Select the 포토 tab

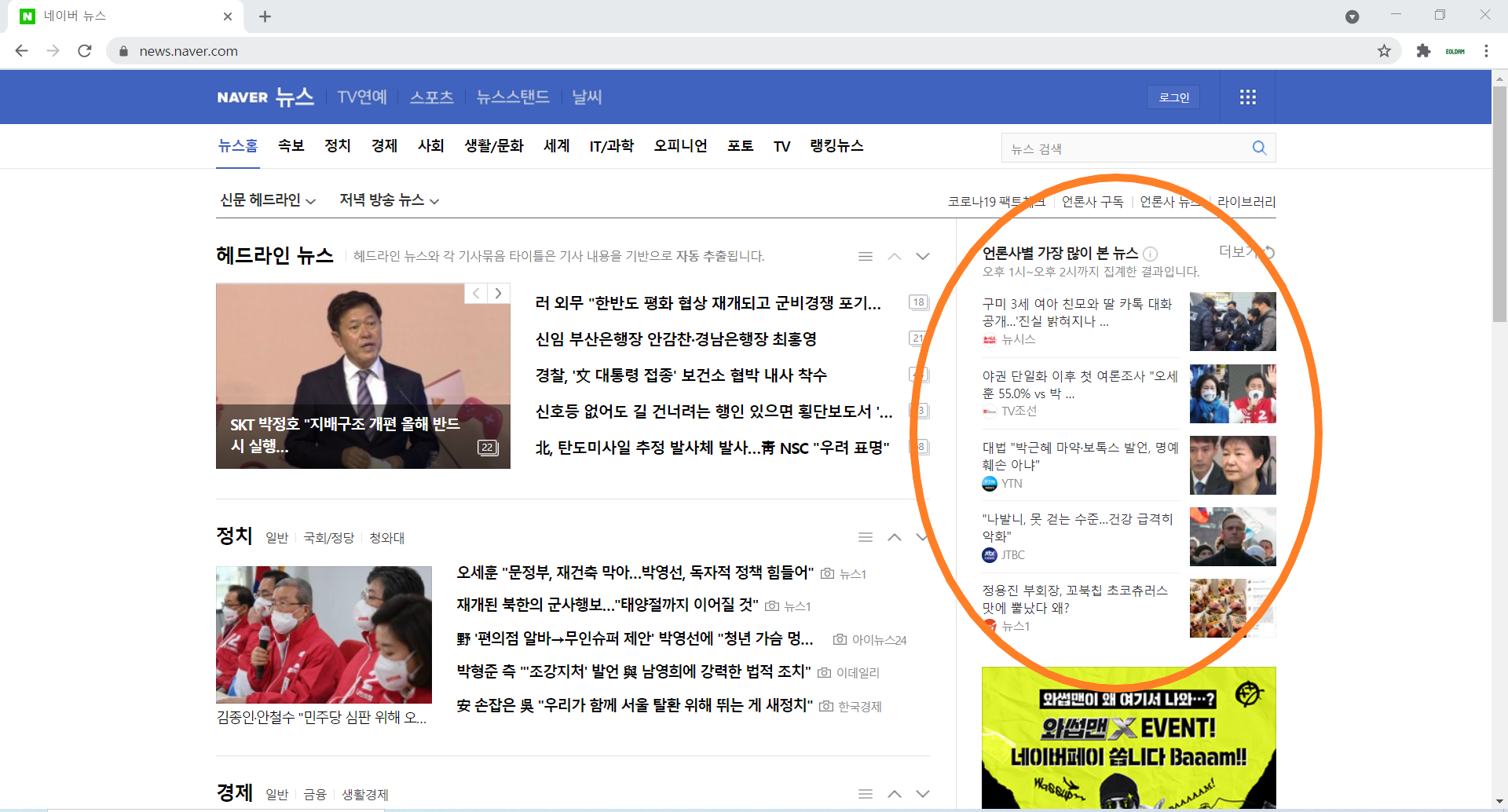tap(741, 146)
